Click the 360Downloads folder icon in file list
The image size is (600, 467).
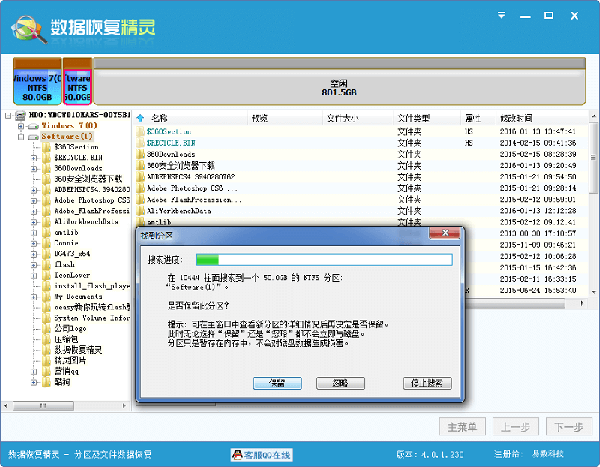tap(140, 154)
